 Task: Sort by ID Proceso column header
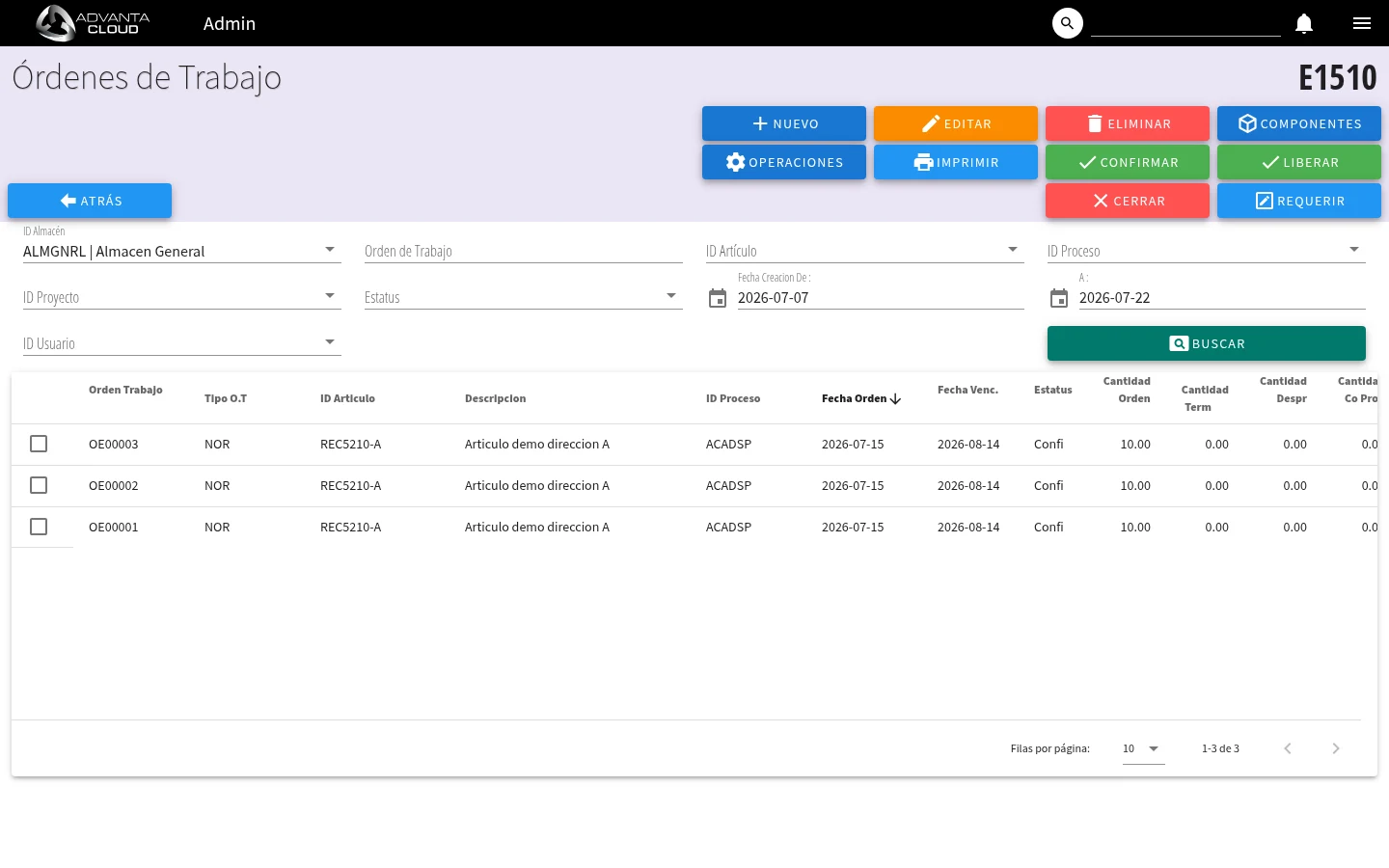(x=733, y=398)
